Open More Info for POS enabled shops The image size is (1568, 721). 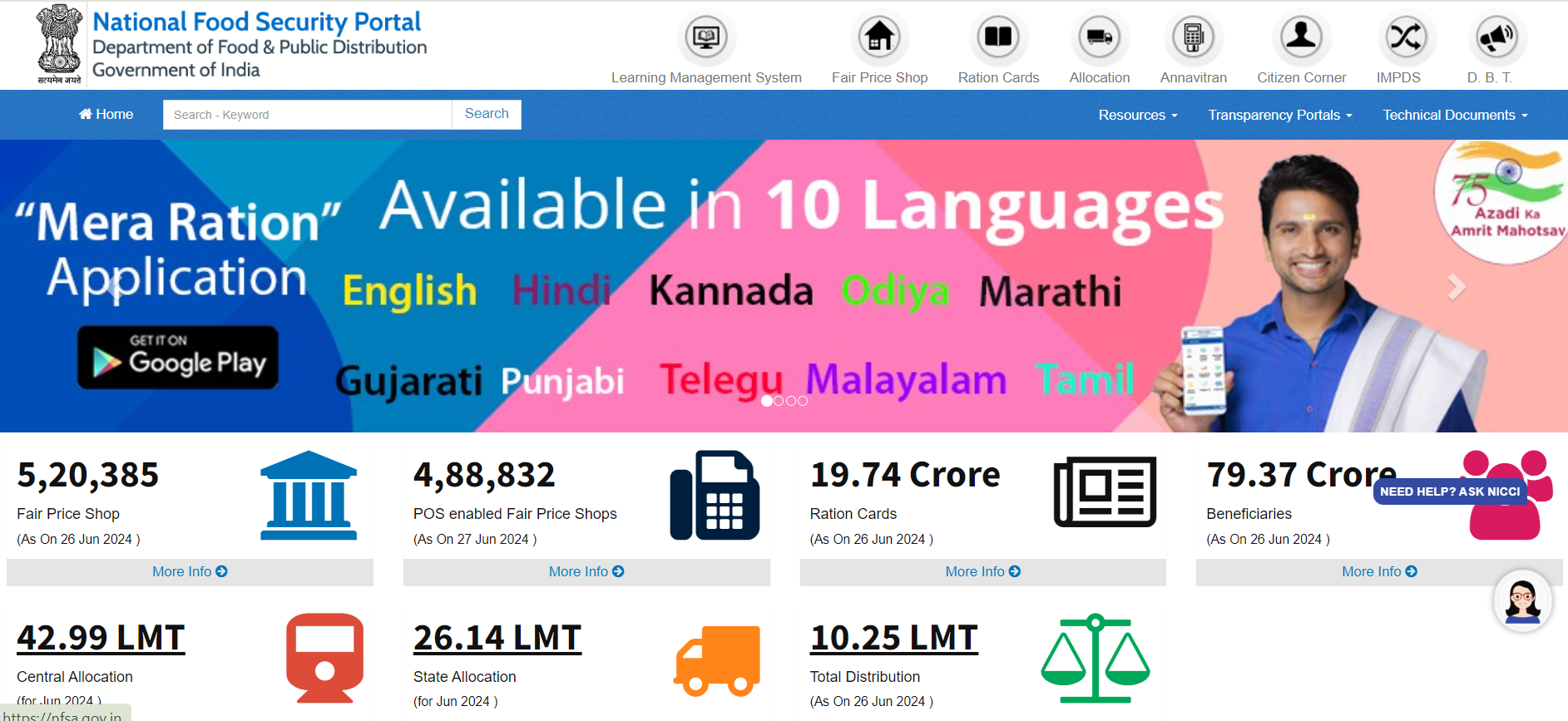click(x=586, y=571)
